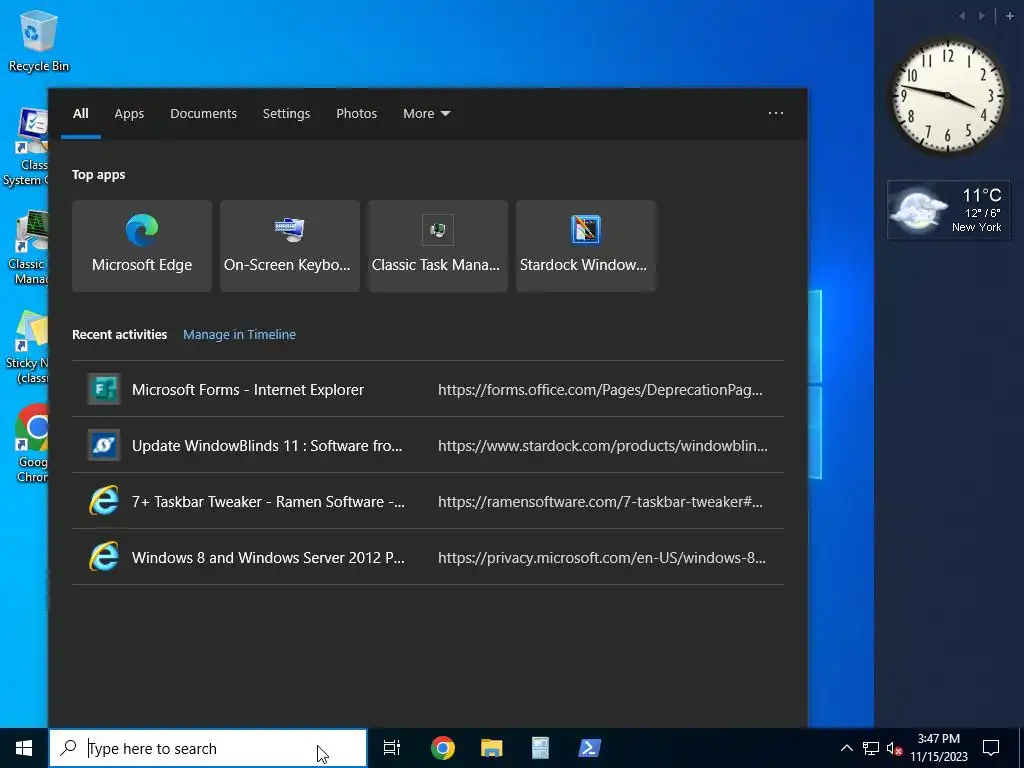The height and width of the screenshot is (768, 1024).
Task: Switch to the Settings tab
Action: tap(286, 114)
